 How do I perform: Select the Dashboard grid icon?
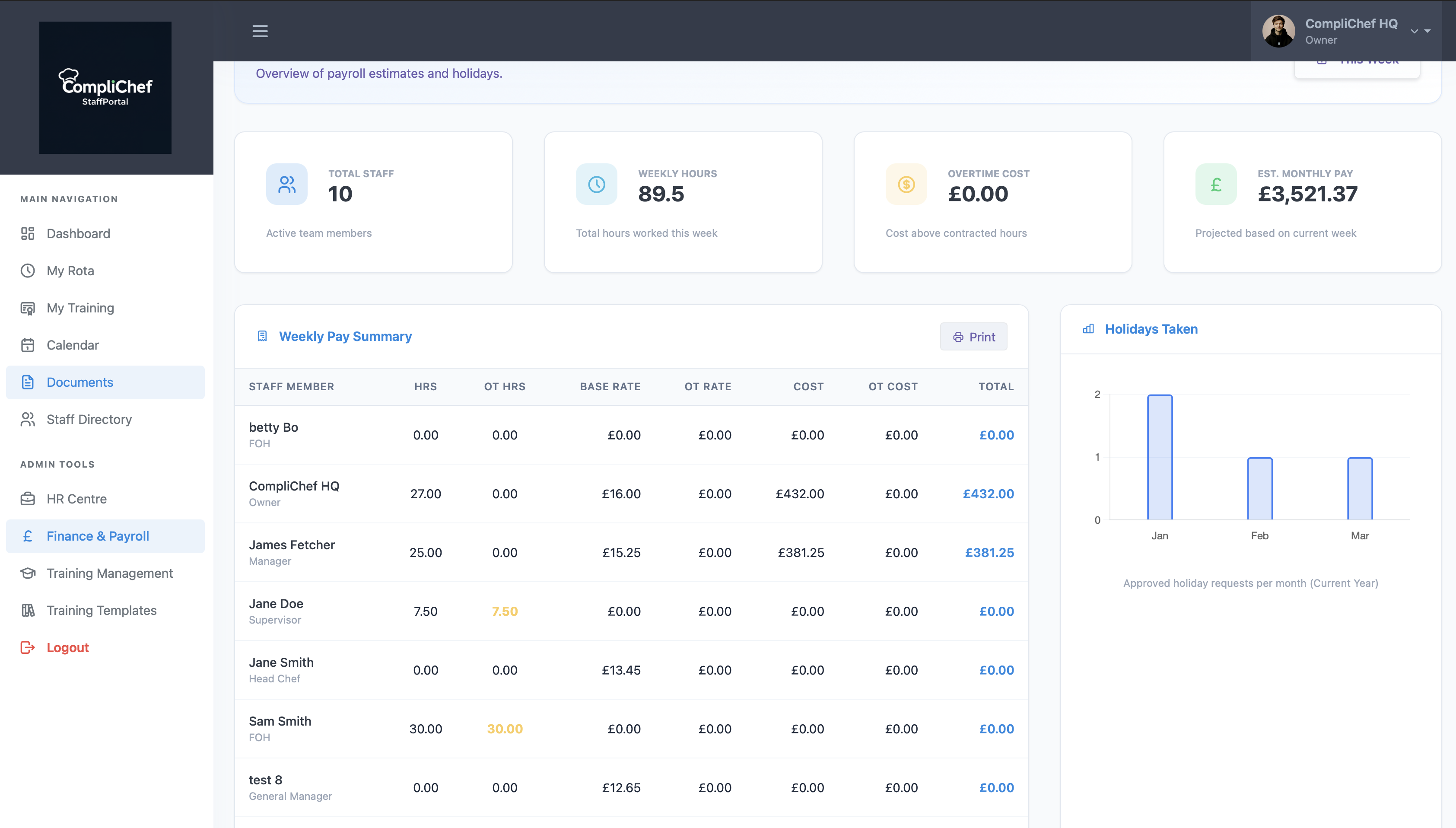point(28,234)
